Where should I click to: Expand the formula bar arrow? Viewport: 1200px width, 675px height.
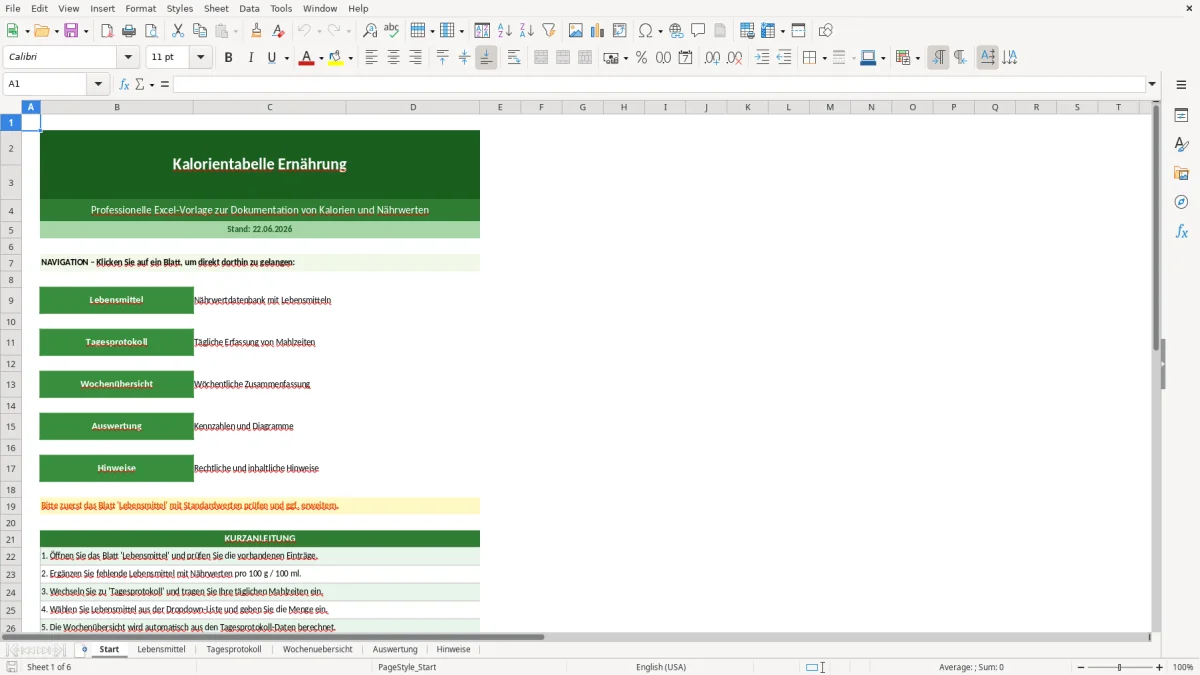[1152, 84]
